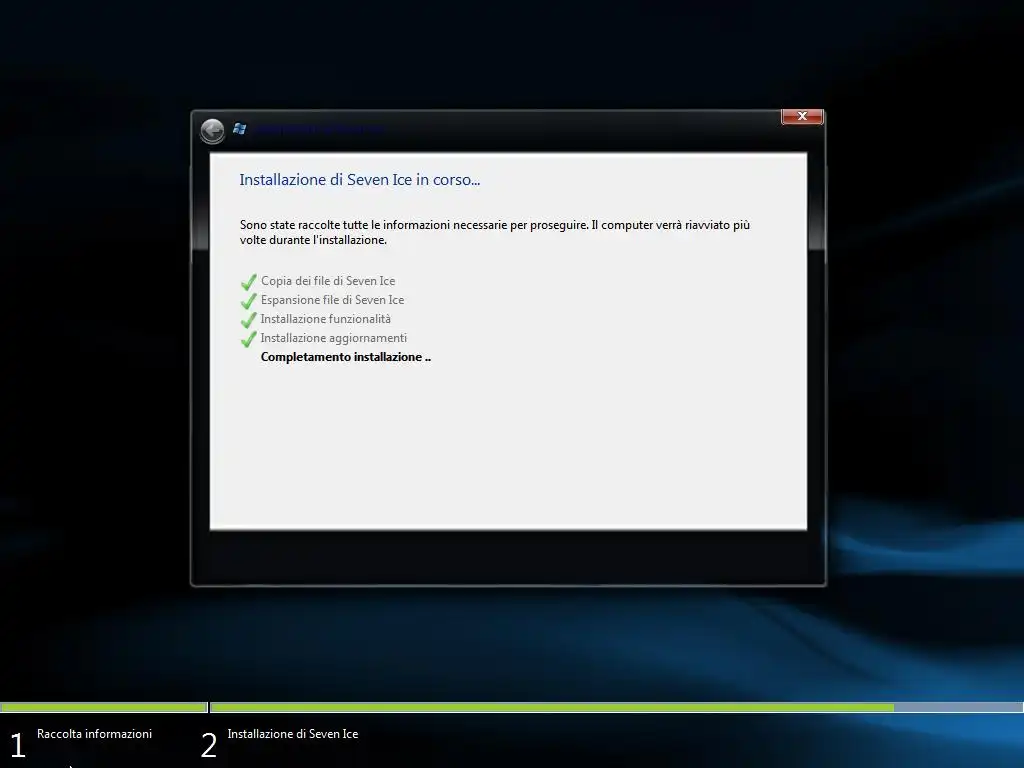Close the installer window with red X

[802, 116]
